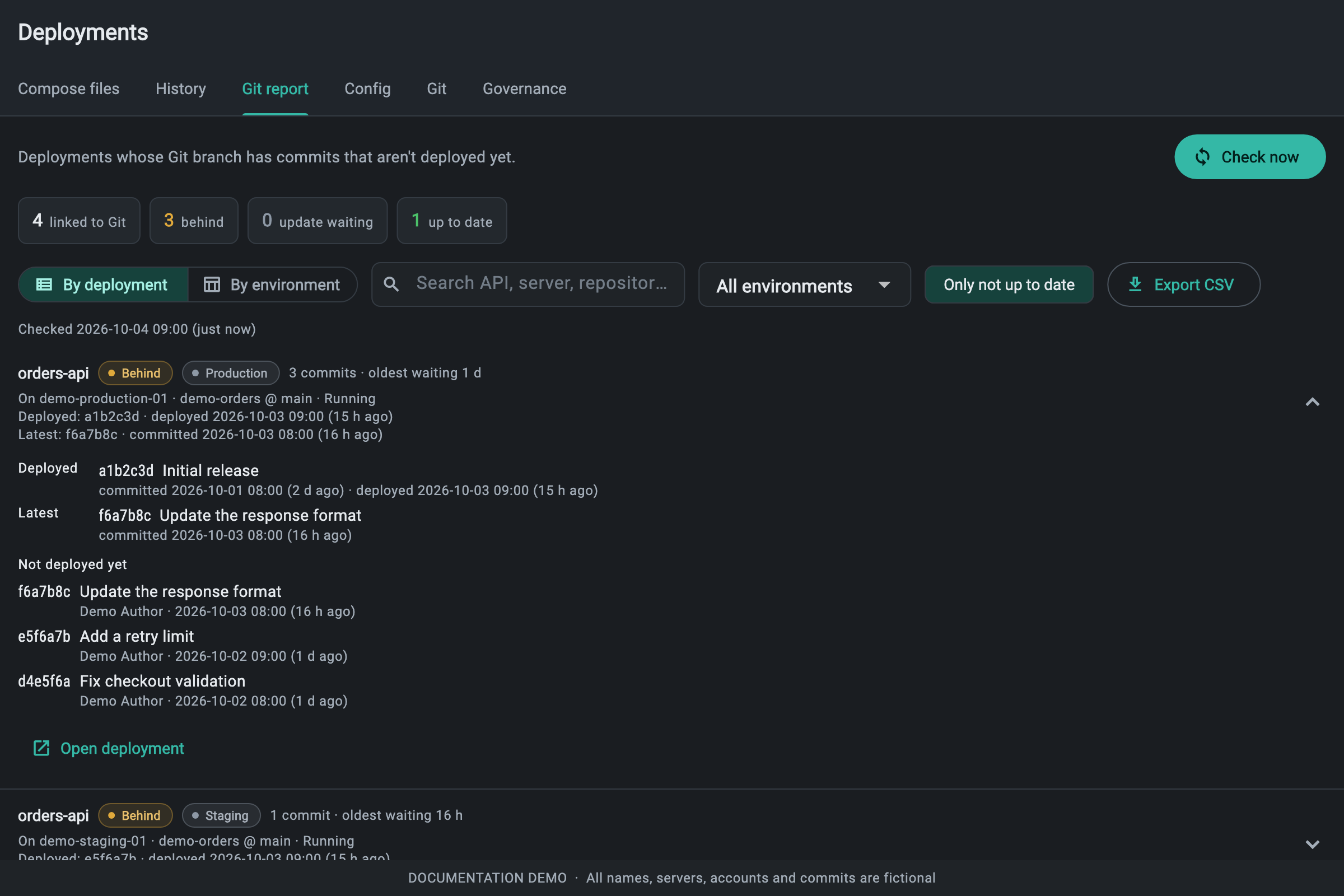
Task: Click Latest commit 'f6a7b8c Update the response format'
Action: pyautogui.click(x=230, y=515)
